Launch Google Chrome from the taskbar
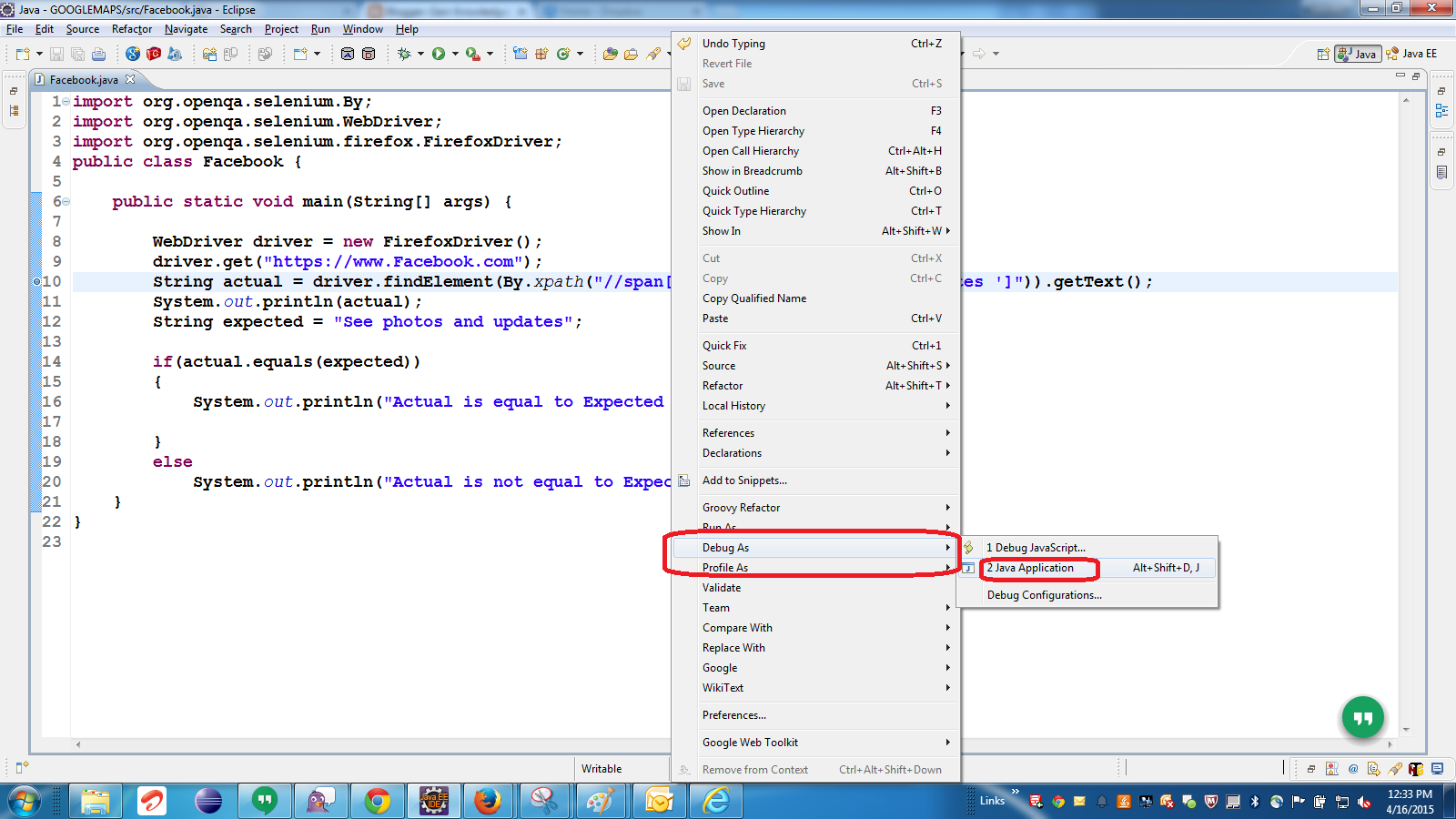Screen dimensions: 1456x819 click(378, 801)
